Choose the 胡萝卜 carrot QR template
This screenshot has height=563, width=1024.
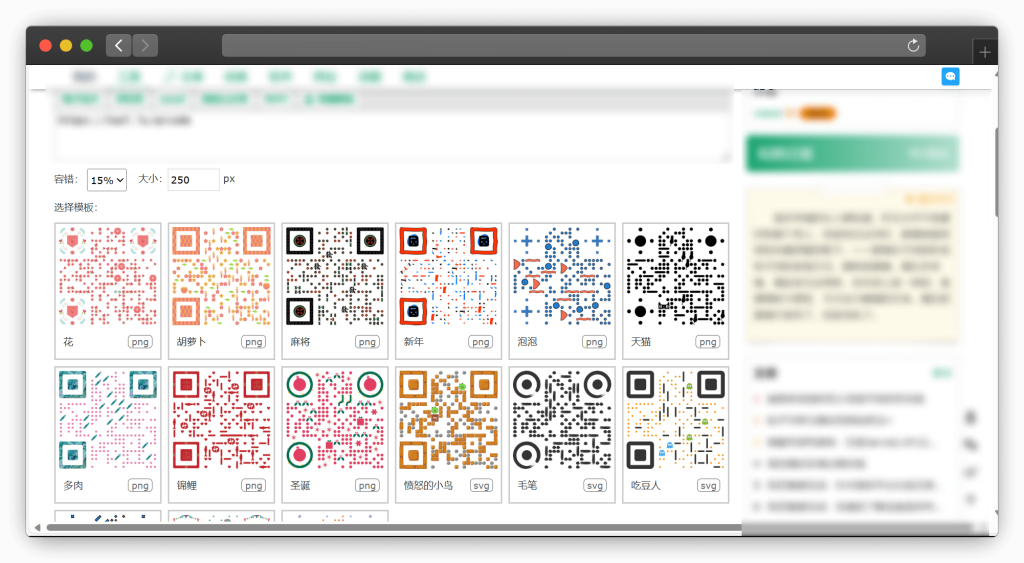coord(222,277)
